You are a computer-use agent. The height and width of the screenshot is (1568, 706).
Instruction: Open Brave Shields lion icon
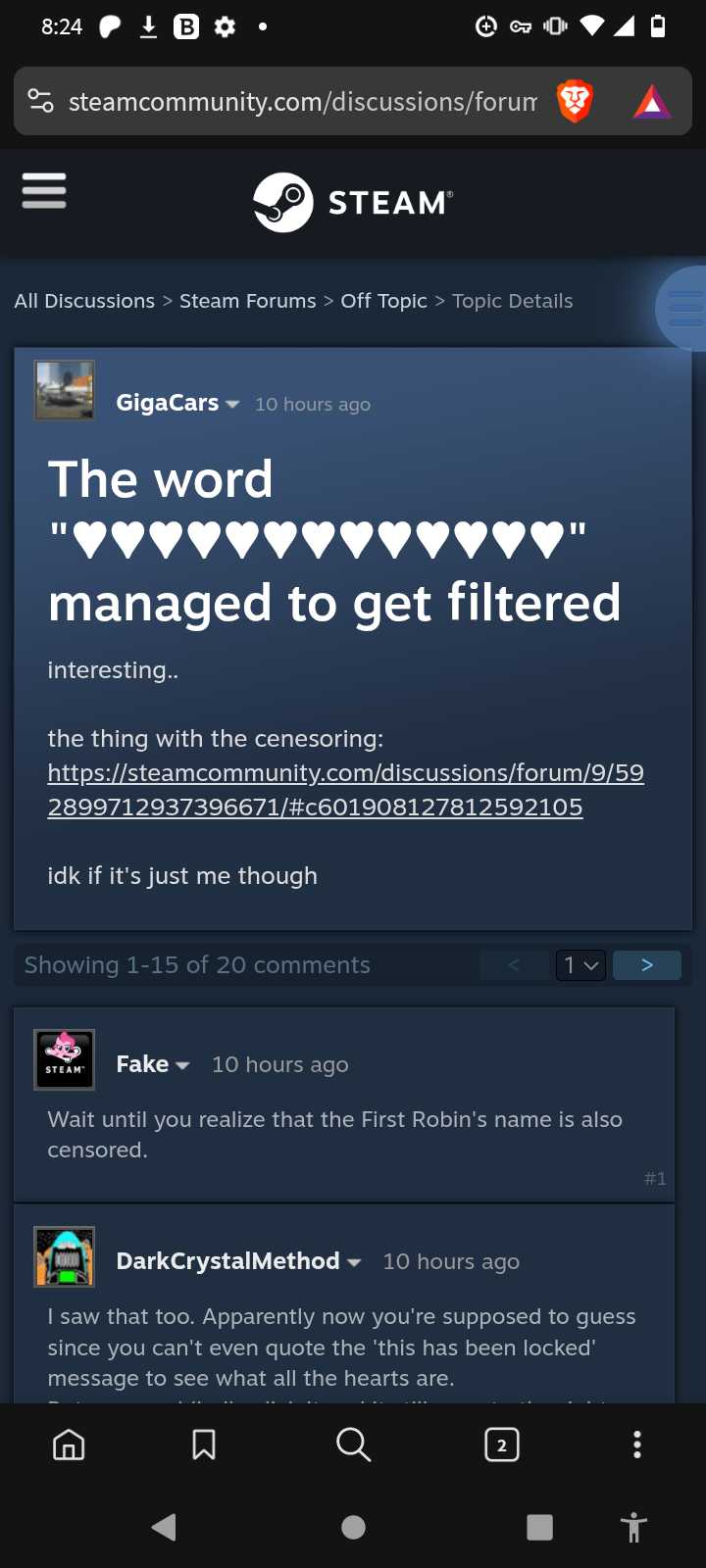pyautogui.click(x=575, y=101)
